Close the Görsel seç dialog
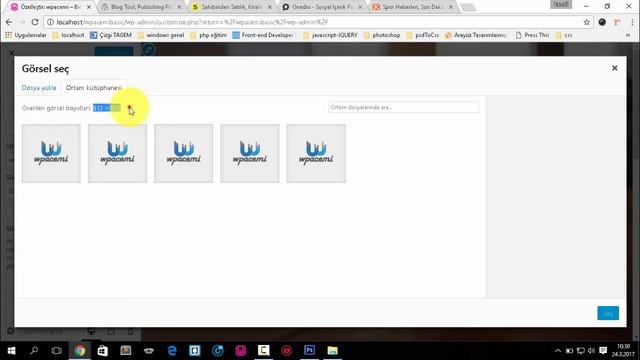The height and width of the screenshot is (360, 640). pos(614,68)
